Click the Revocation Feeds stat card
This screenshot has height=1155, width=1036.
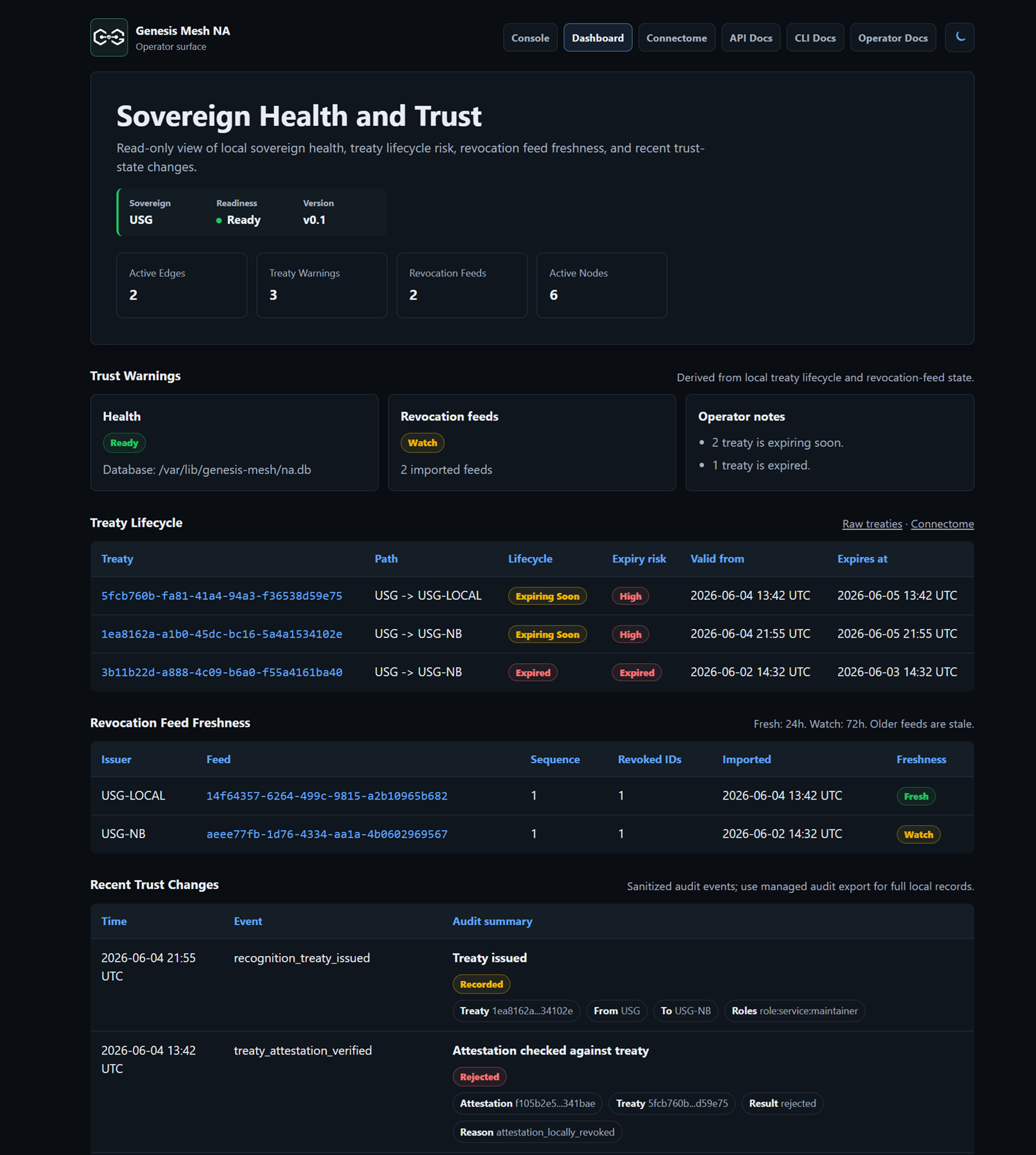(x=462, y=285)
